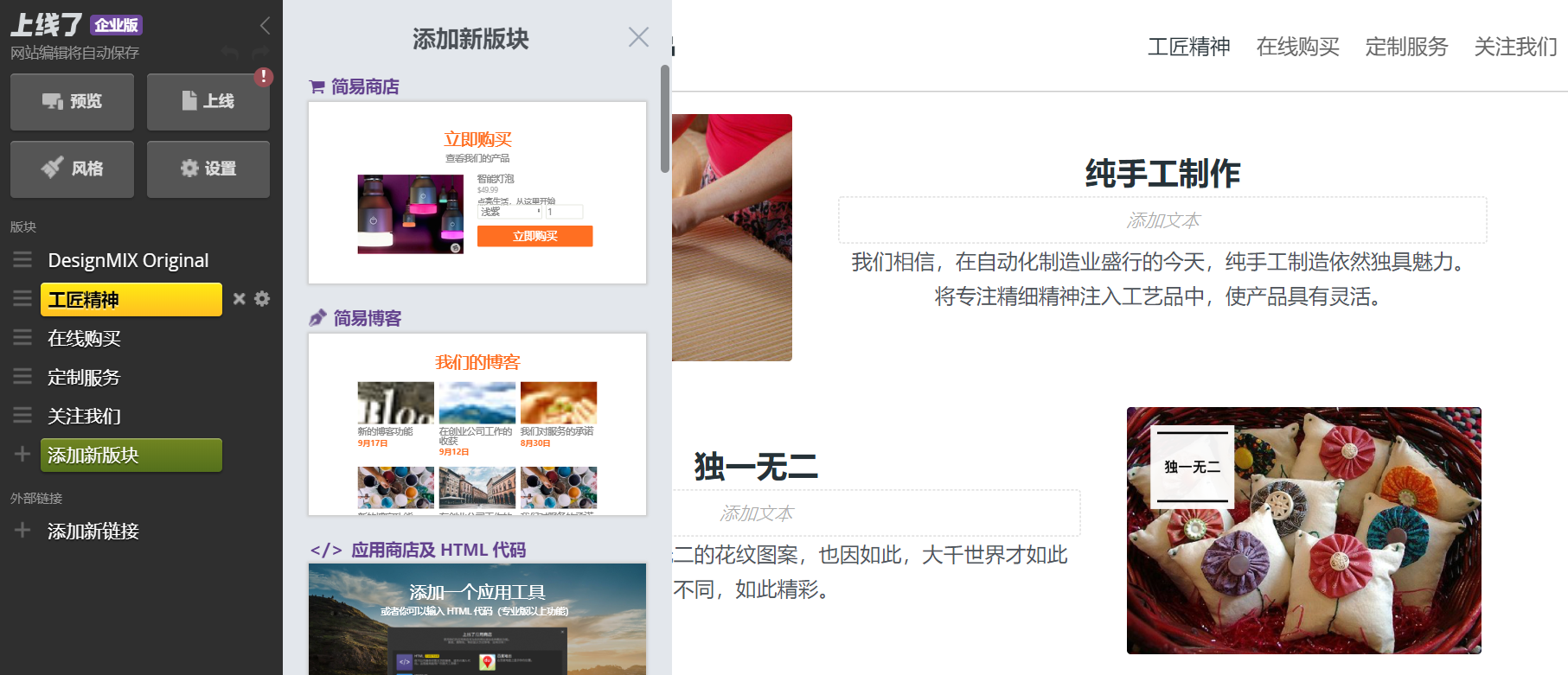Image resolution: width=1568 pixels, height=675 pixels.
Task: Click the drag handle beside 关注我们
Action: pyautogui.click(x=22, y=415)
